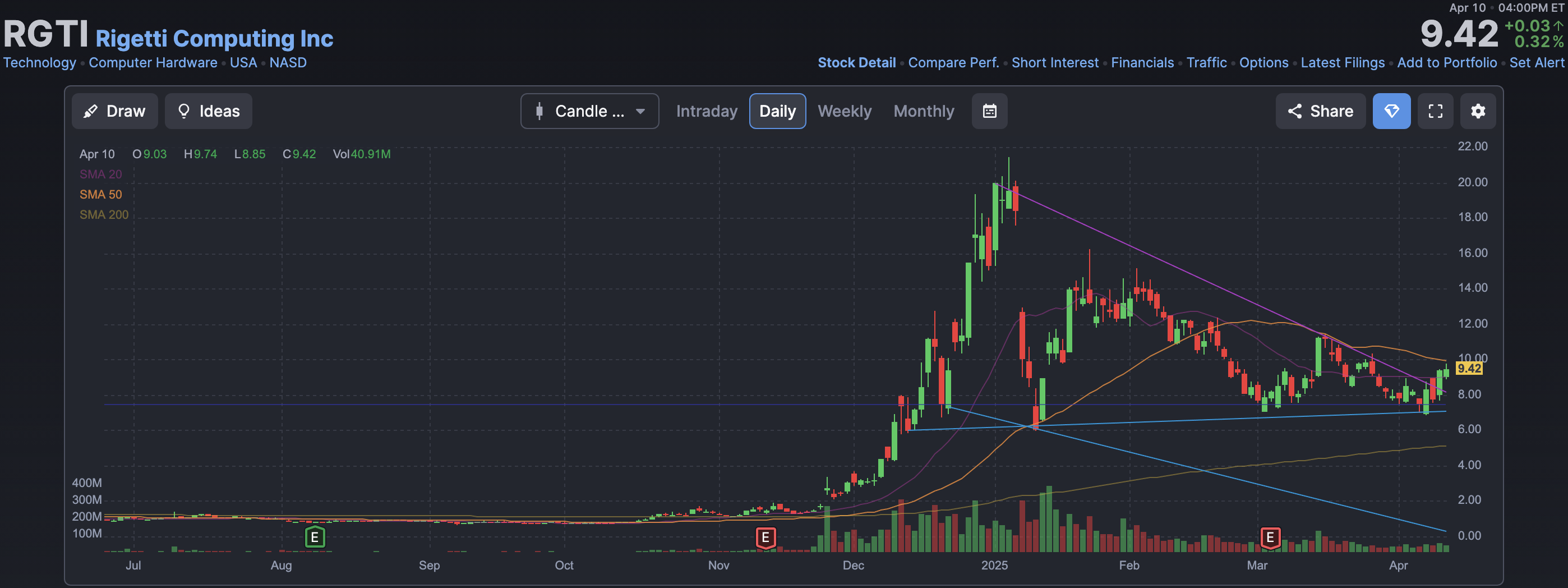The width and height of the screenshot is (1568, 588).
Task: Click the RGTI ticker symbol heading
Action: [x=46, y=34]
